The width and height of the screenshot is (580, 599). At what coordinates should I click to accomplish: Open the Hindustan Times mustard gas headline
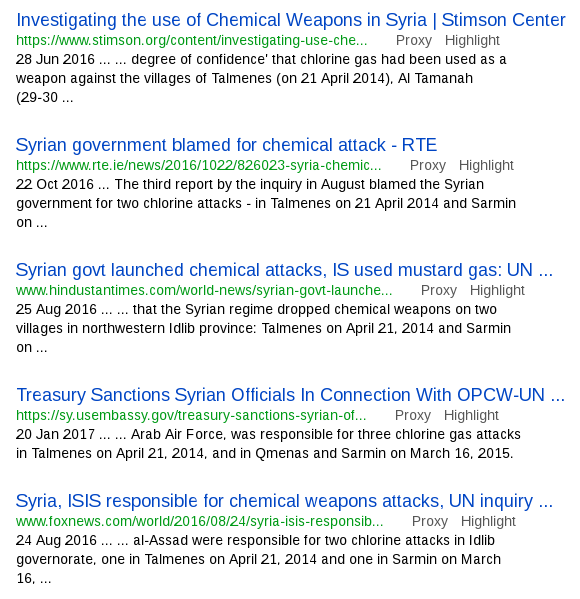coord(284,270)
